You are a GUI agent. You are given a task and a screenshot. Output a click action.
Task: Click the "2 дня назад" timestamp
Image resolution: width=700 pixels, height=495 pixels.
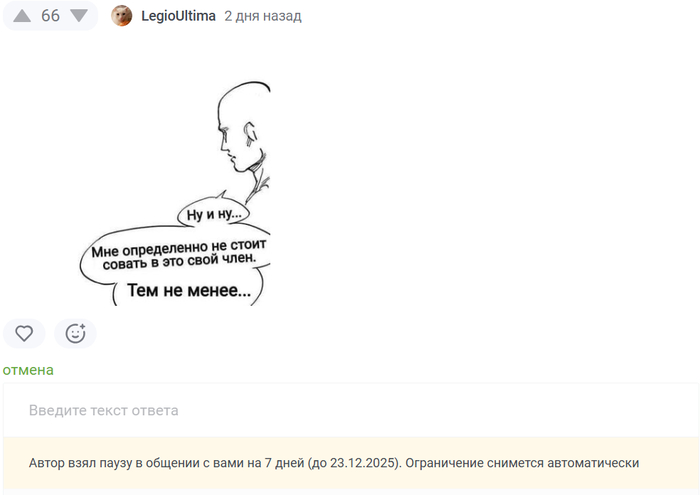[263, 16]
